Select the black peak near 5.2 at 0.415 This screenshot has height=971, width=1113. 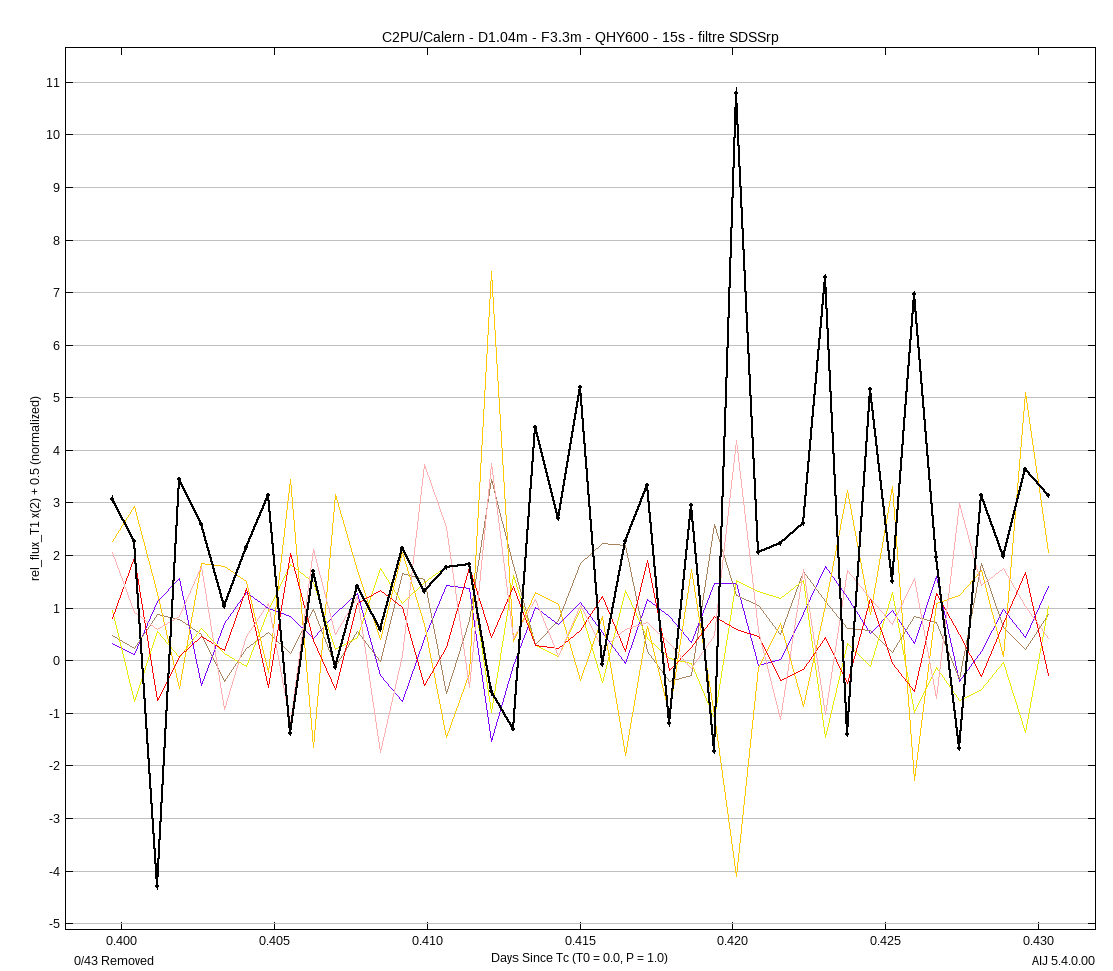pyautogui.click(x=580, y=388)
